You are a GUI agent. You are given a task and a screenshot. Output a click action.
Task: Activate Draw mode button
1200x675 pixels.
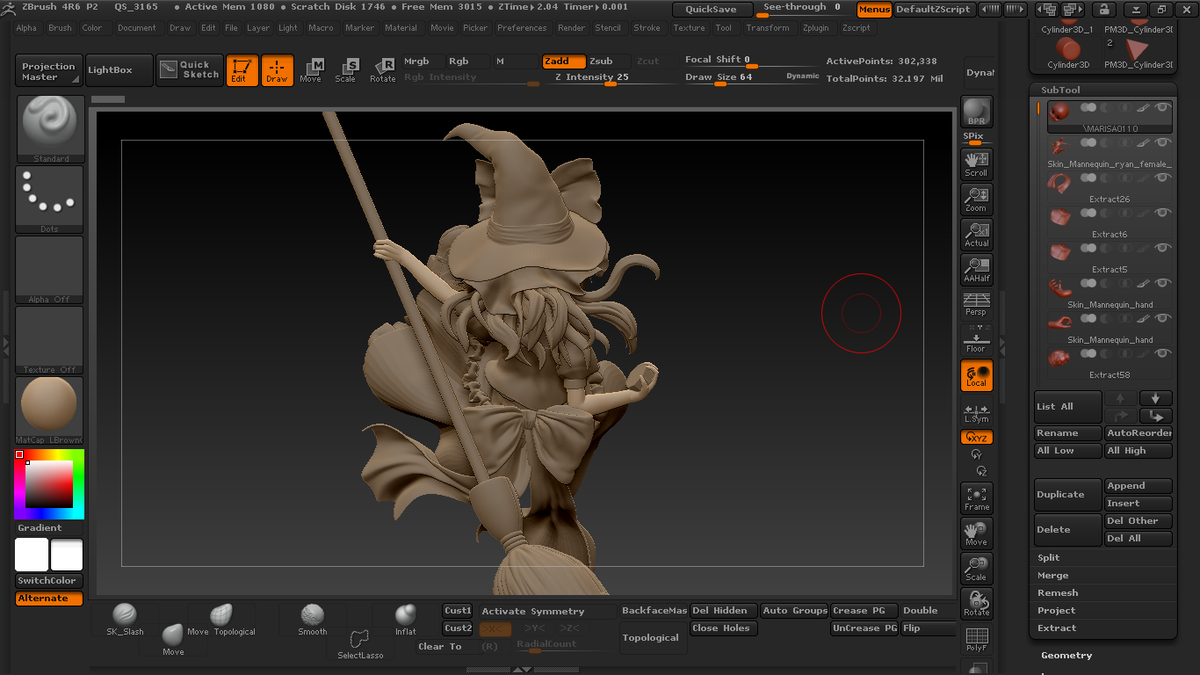pyautogui.click(x=278, y=70)
